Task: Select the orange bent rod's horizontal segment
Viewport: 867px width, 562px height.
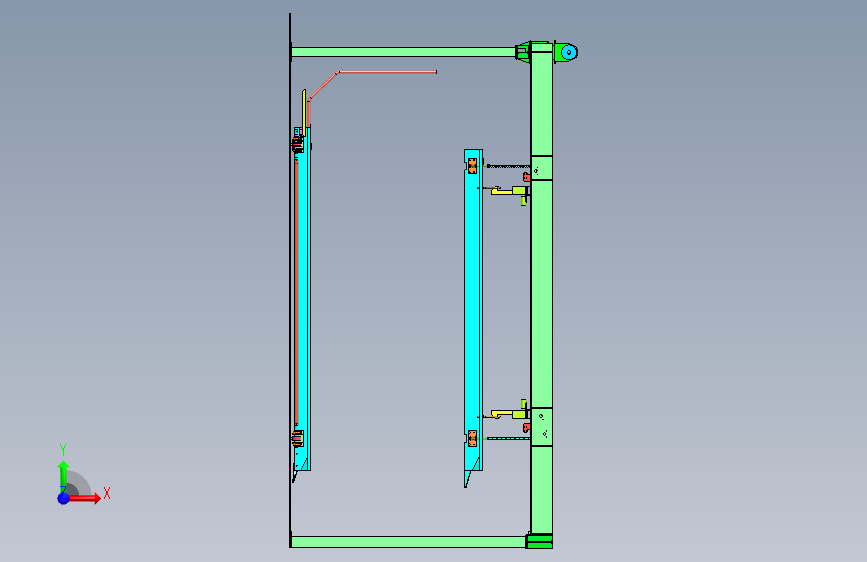Action: pyautogui.click(x=388, y=72)
